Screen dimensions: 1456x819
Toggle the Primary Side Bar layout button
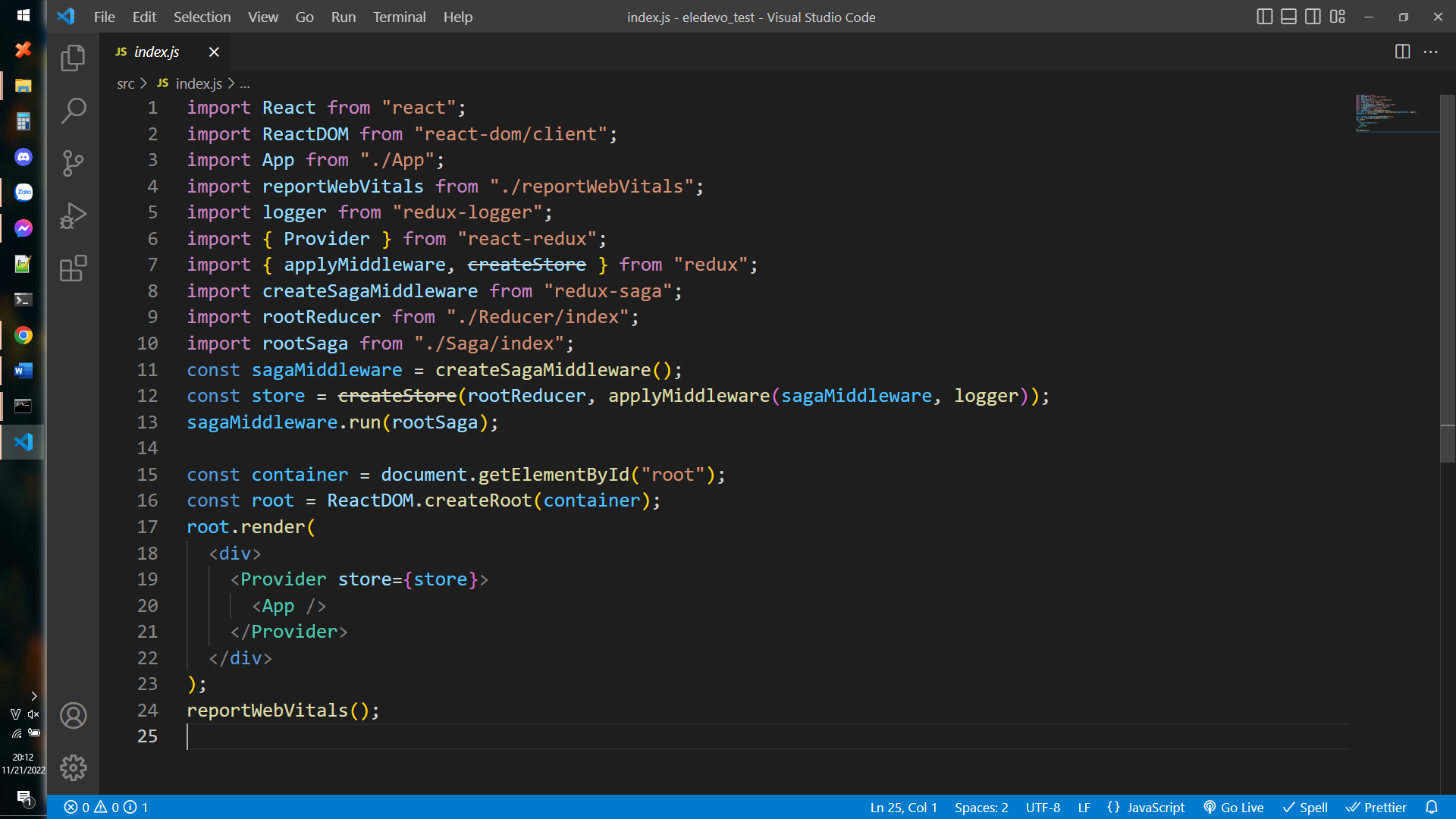click(1264, 17)
